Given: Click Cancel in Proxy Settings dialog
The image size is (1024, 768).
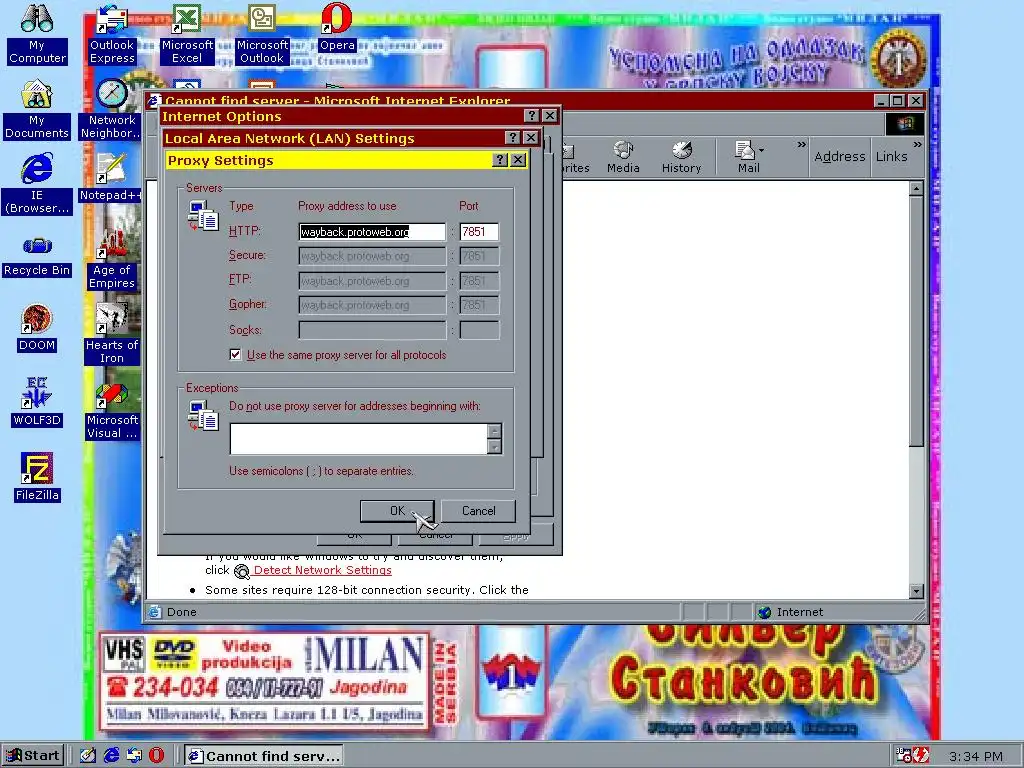Looking at the screenshot, I should 479,511.
